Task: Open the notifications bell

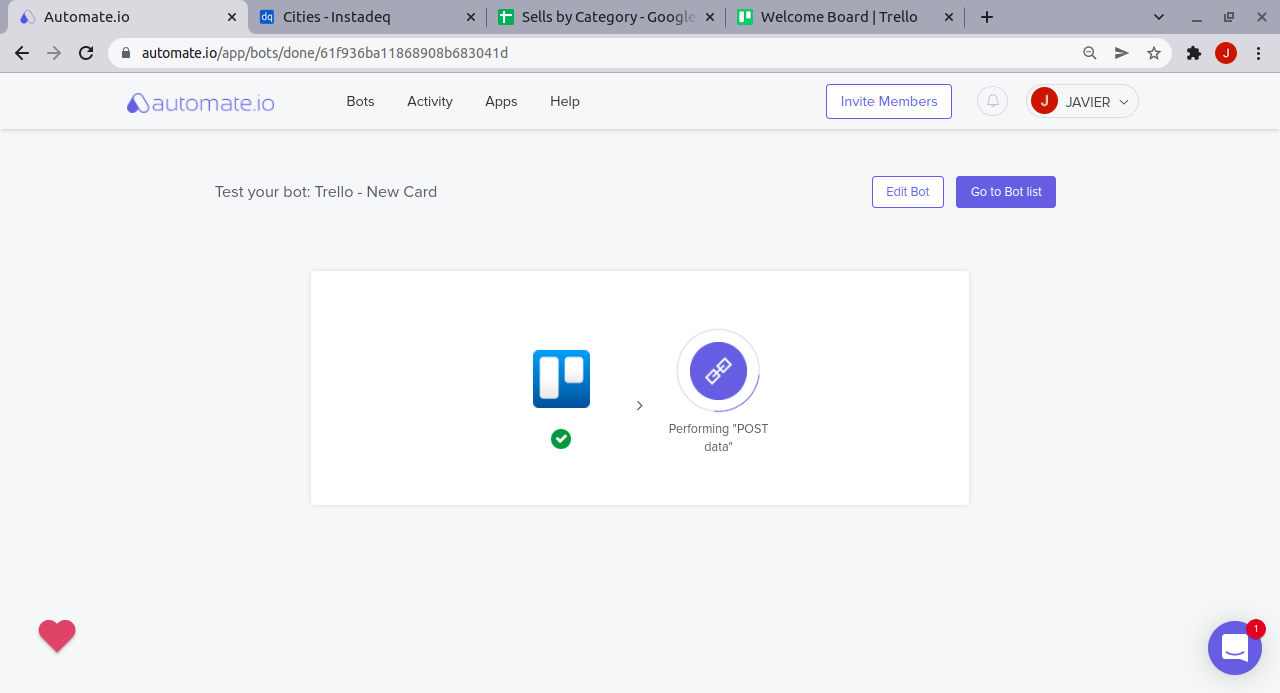Action: (992, 101)
